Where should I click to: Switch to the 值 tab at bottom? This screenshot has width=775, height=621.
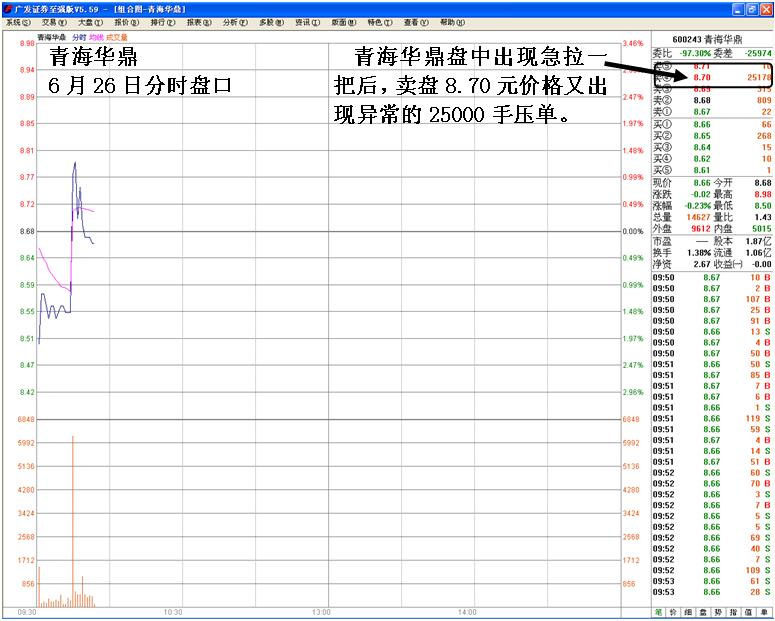748,613
